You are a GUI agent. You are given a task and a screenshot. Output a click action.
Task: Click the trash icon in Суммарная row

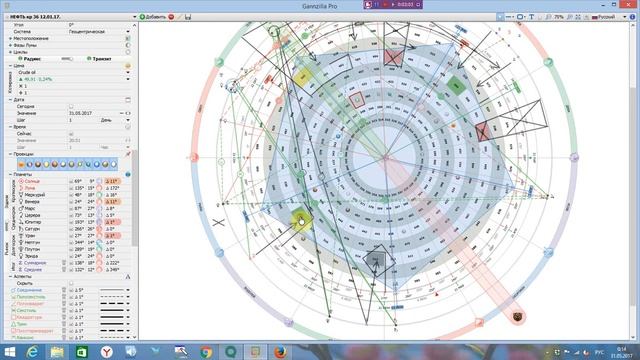pyautogui.click(x=64, y=263)
